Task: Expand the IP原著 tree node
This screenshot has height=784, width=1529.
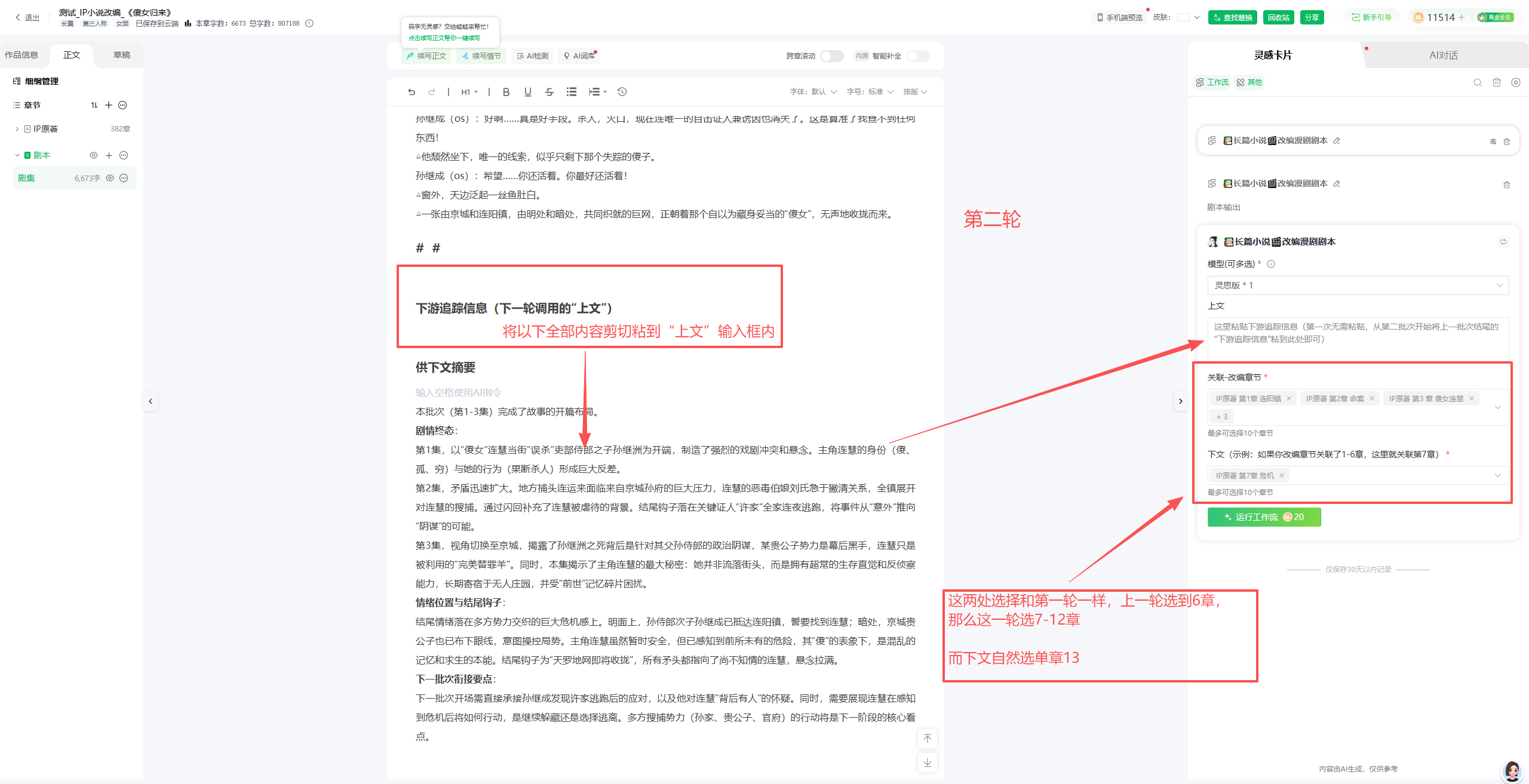Action: pos(17,129)
